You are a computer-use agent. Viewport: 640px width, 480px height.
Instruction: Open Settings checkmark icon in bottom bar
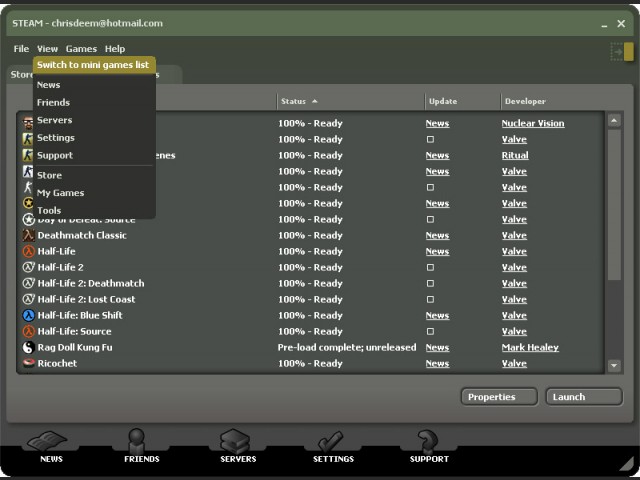tap(332, 441)
